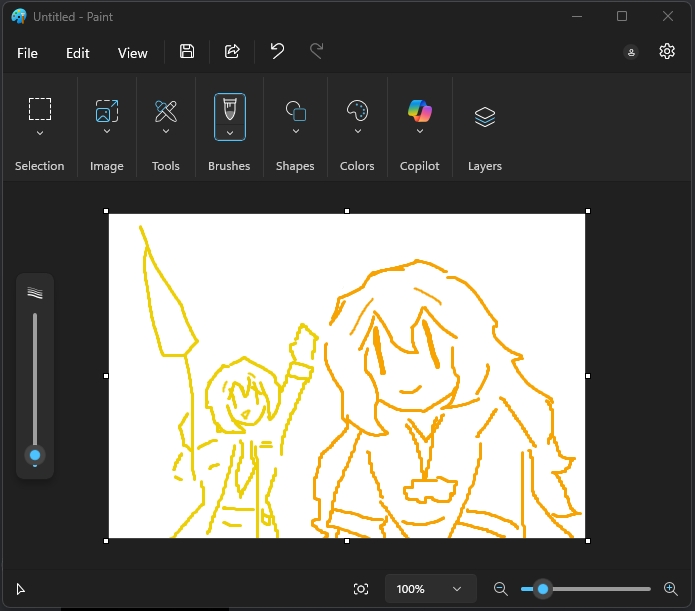
Task: Show the Layers panel
Action: 485,117
